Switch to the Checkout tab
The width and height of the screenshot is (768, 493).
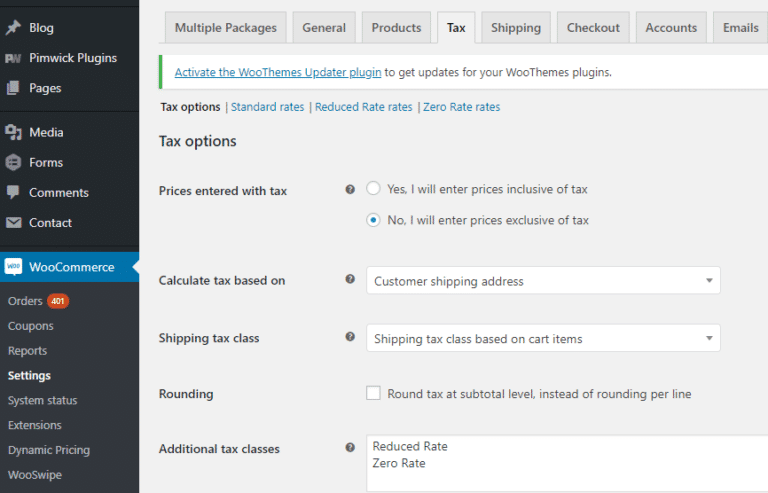(593, 28)
